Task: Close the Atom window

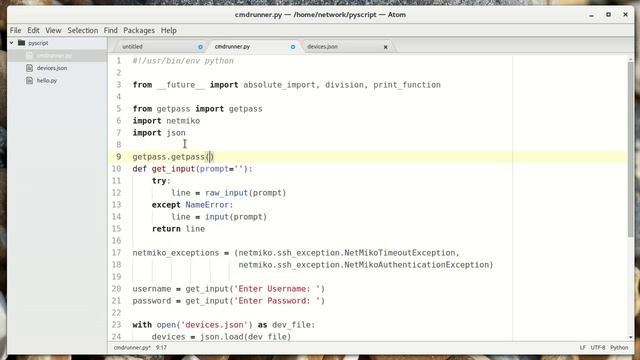Action: [625, 15]
